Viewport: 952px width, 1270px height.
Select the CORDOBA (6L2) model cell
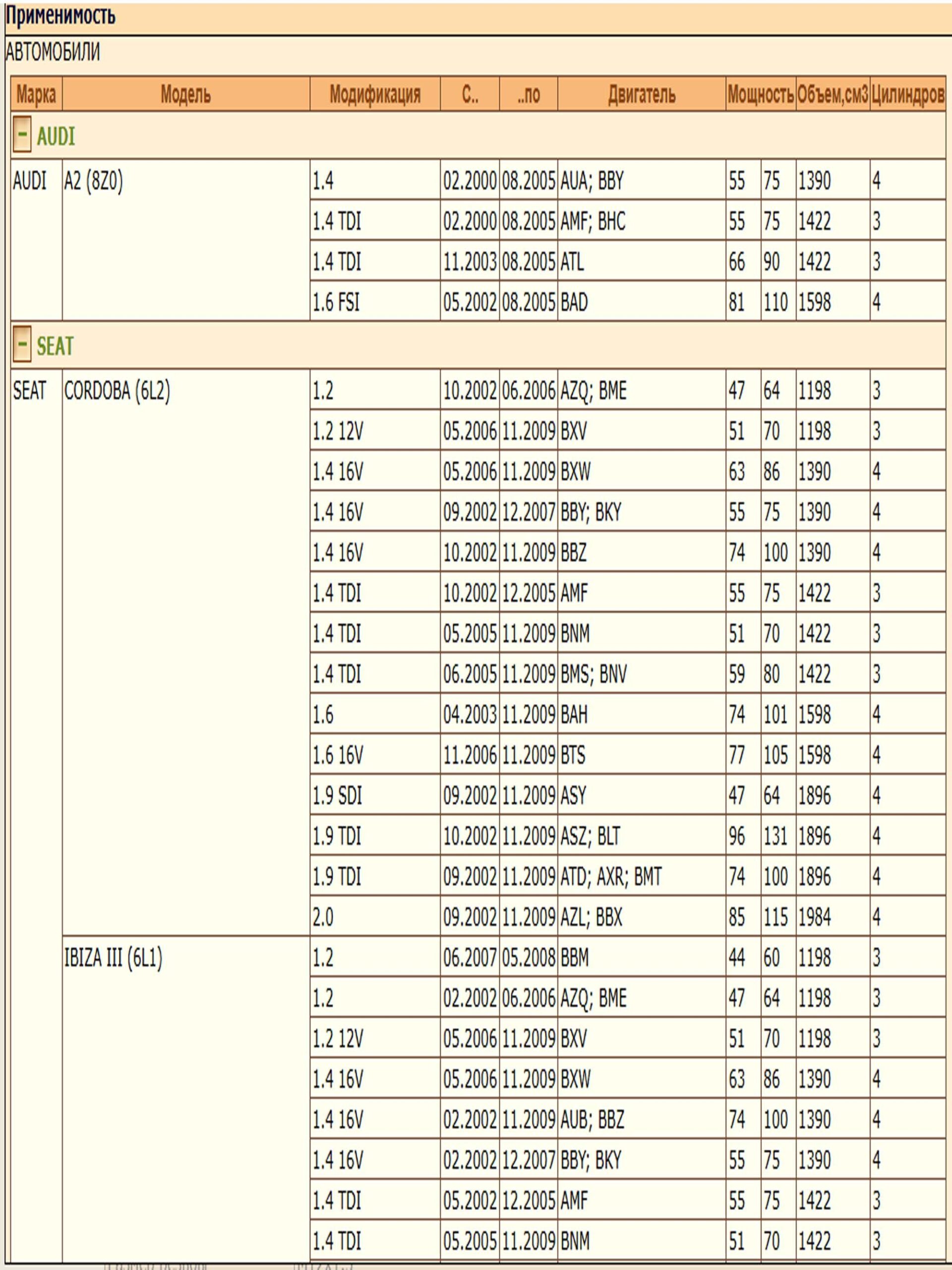point(117,391)
